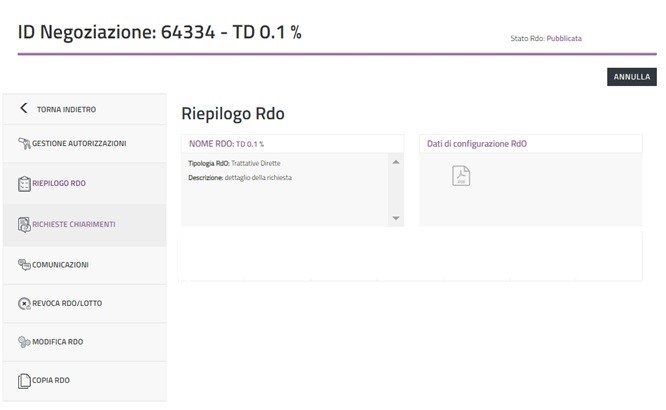Click the Revoca RDO/Lotto circled-x icon

[x=24, y=303]
